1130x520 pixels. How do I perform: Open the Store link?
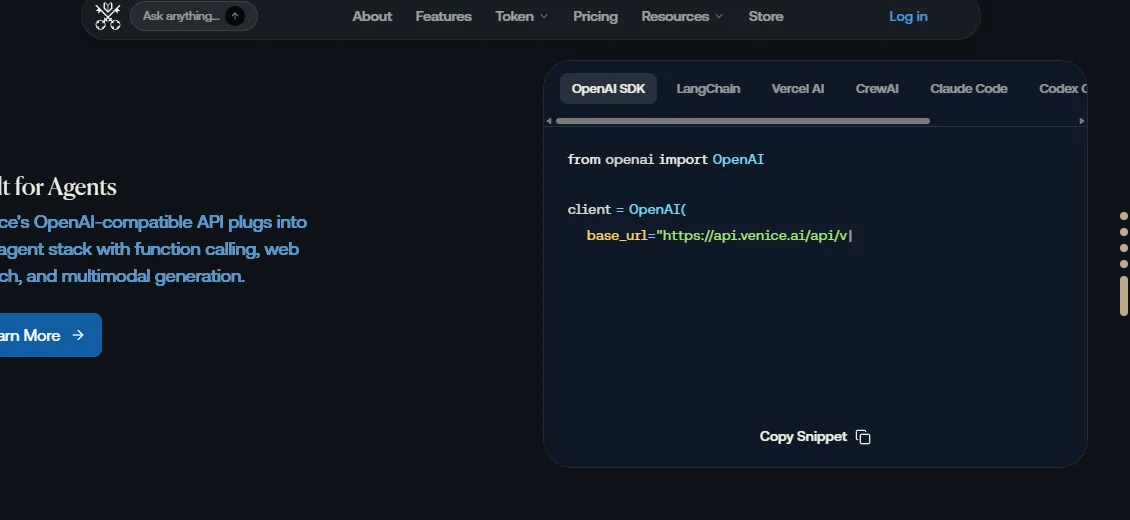[x=765, y=16]
